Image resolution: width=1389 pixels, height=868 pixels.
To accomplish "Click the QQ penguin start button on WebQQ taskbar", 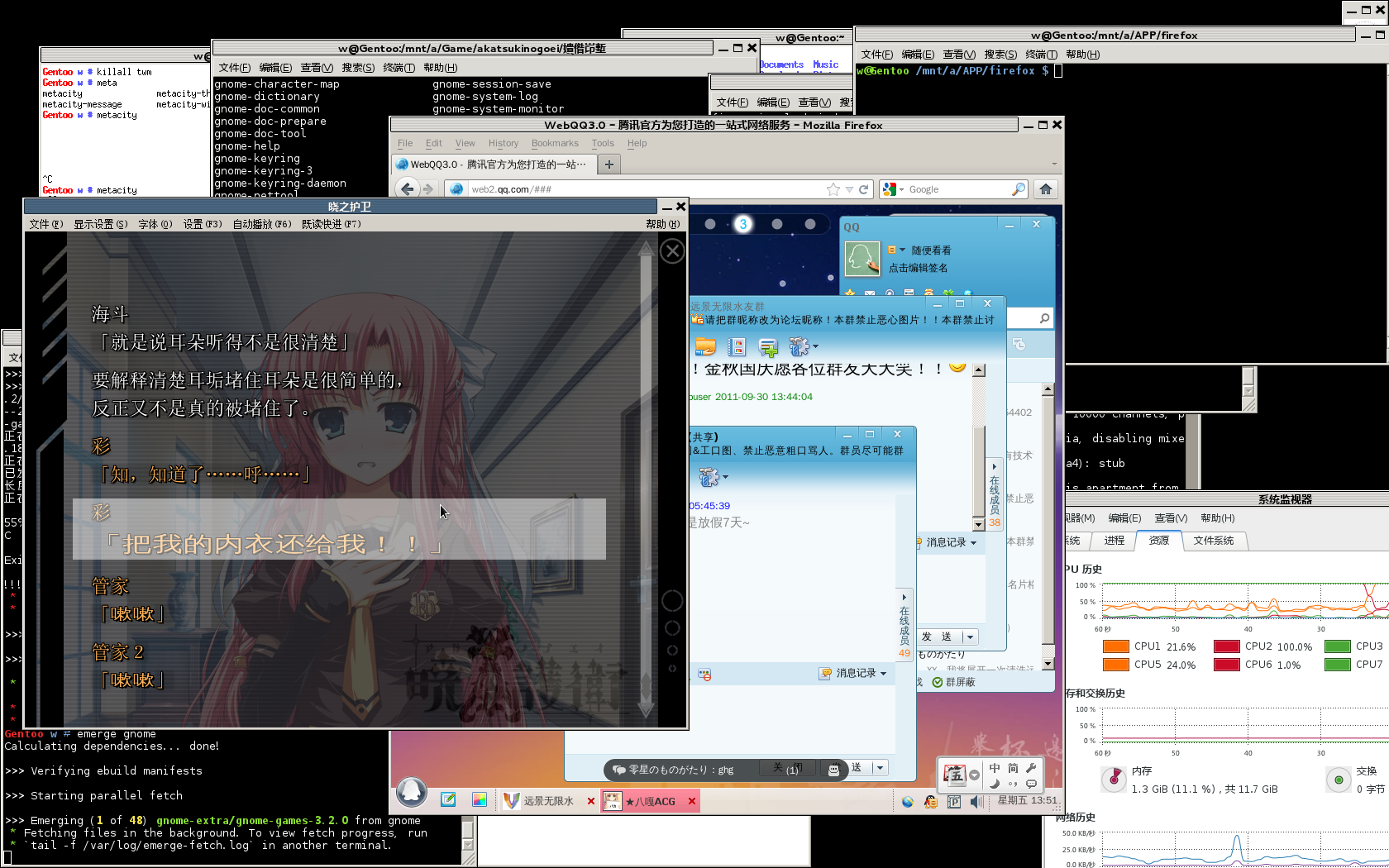I will coord(411,792).
